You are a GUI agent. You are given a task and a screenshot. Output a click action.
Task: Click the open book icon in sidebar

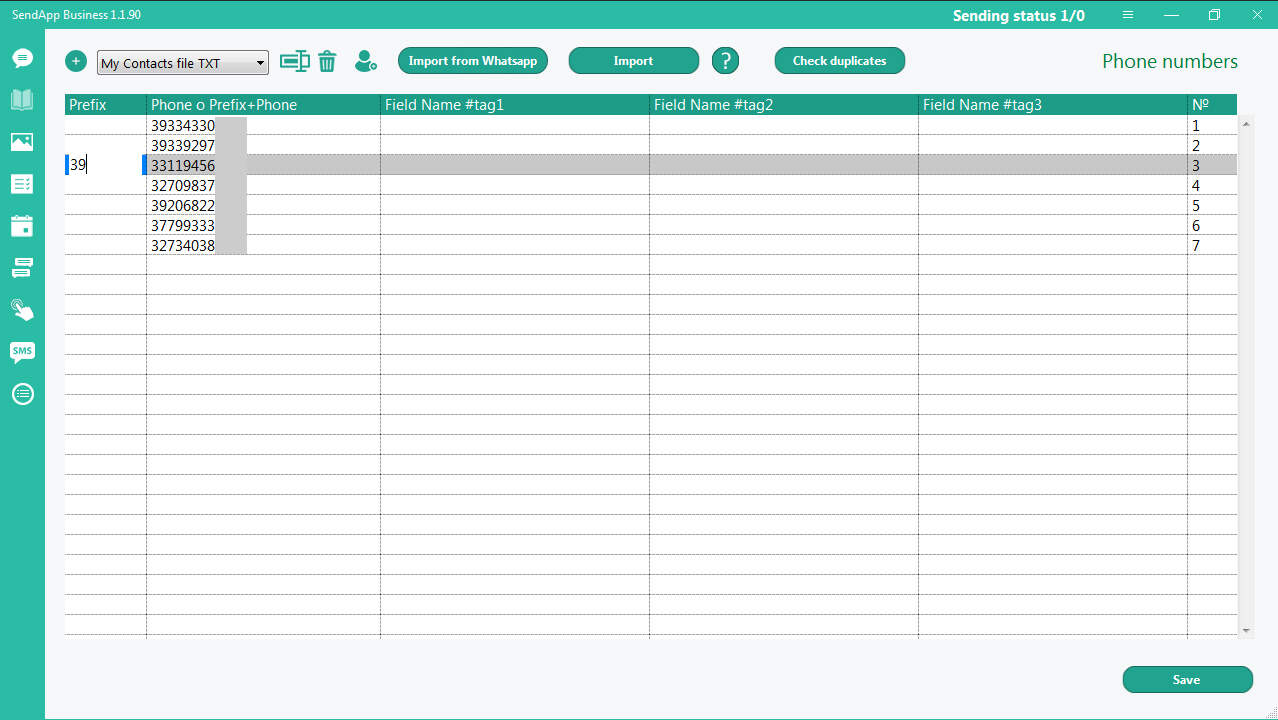click(x=22, y=100)
